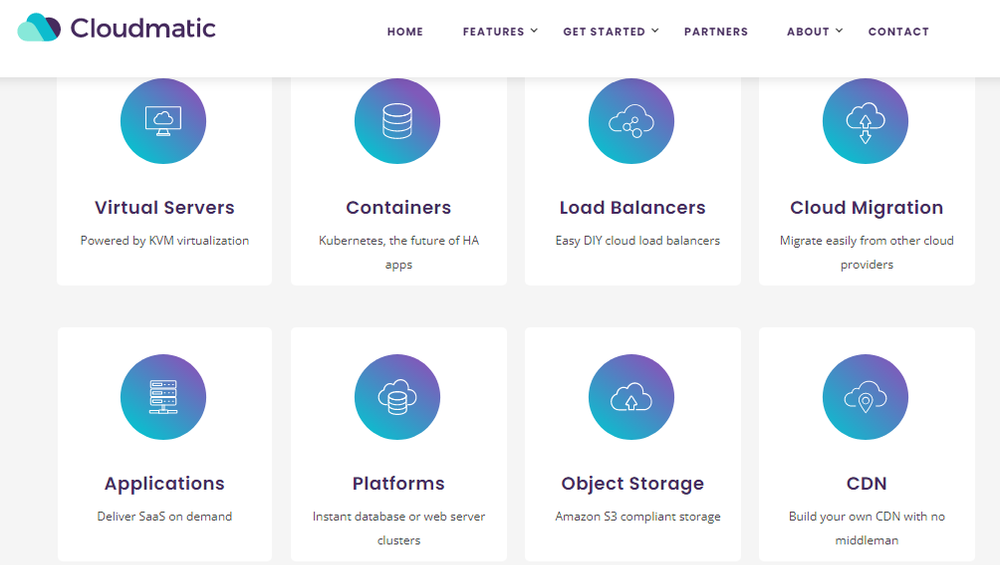Click the Cloudmatic cloud logo icon

pos(39,27)
